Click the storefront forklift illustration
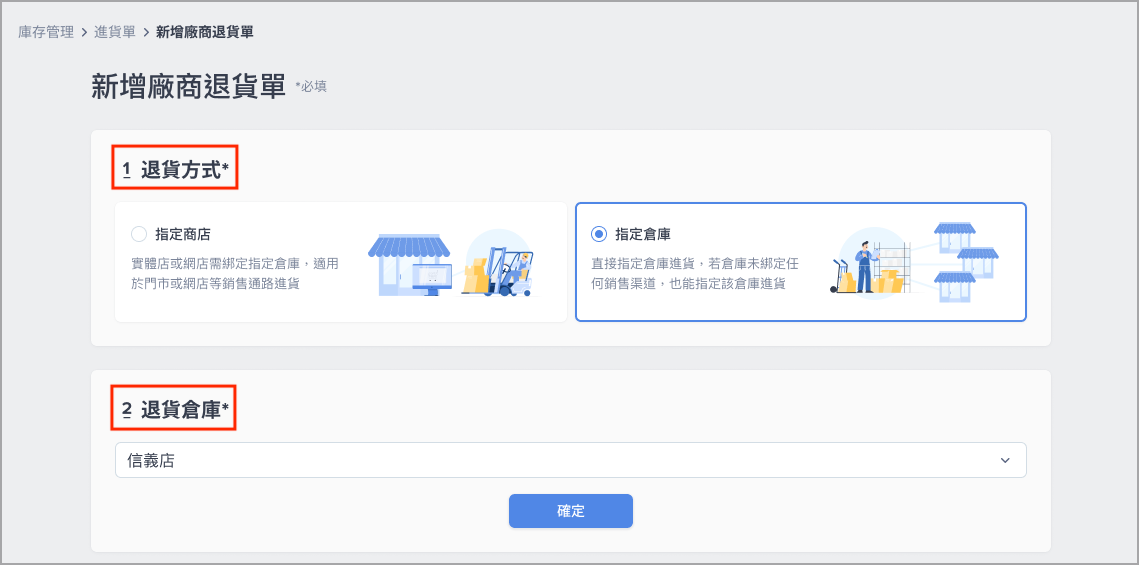 coord(452,262)
